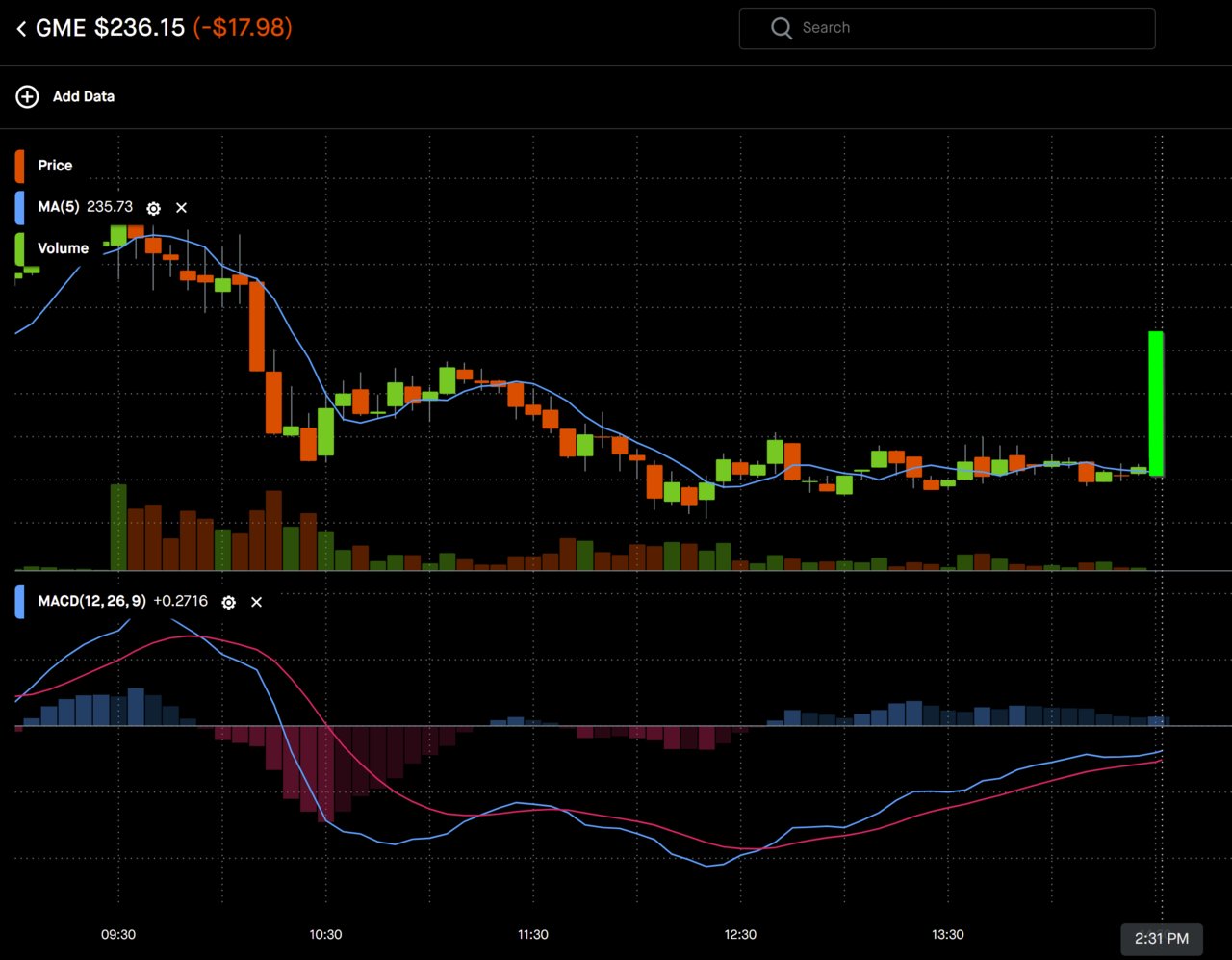The height and width of the screenshot is (960, 1232).
Task: Click the 10:30 time axis label
Action: (325, 935)
